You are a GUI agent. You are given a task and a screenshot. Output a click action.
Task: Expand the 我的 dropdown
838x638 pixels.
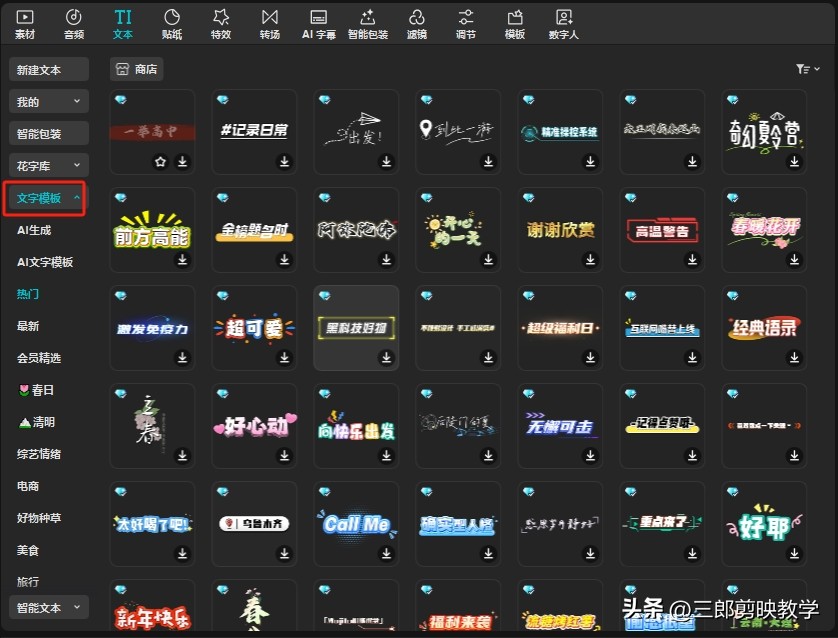[x=49, y=102]
